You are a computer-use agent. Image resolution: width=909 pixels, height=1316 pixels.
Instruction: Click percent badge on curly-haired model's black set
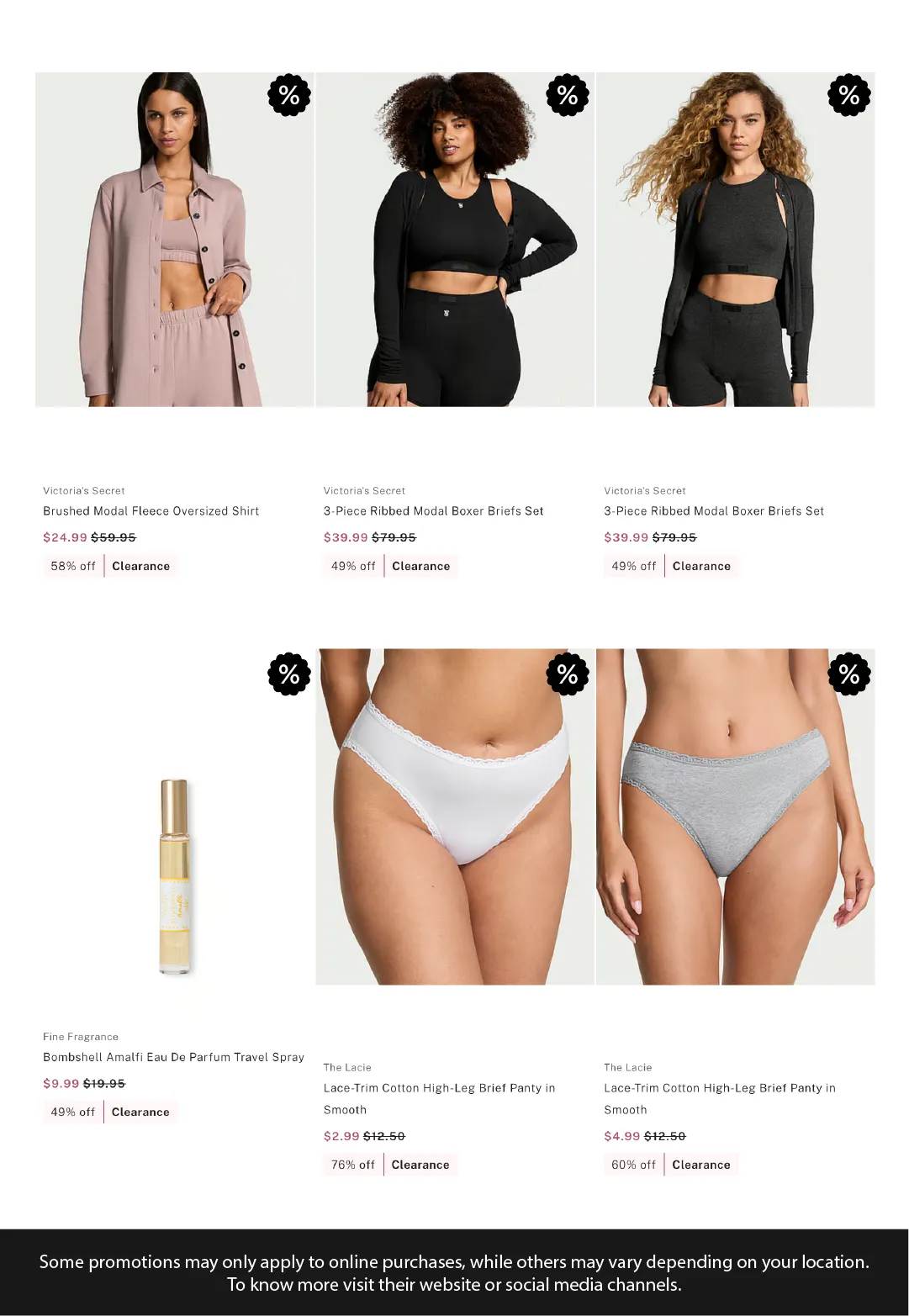coord(568,95)
